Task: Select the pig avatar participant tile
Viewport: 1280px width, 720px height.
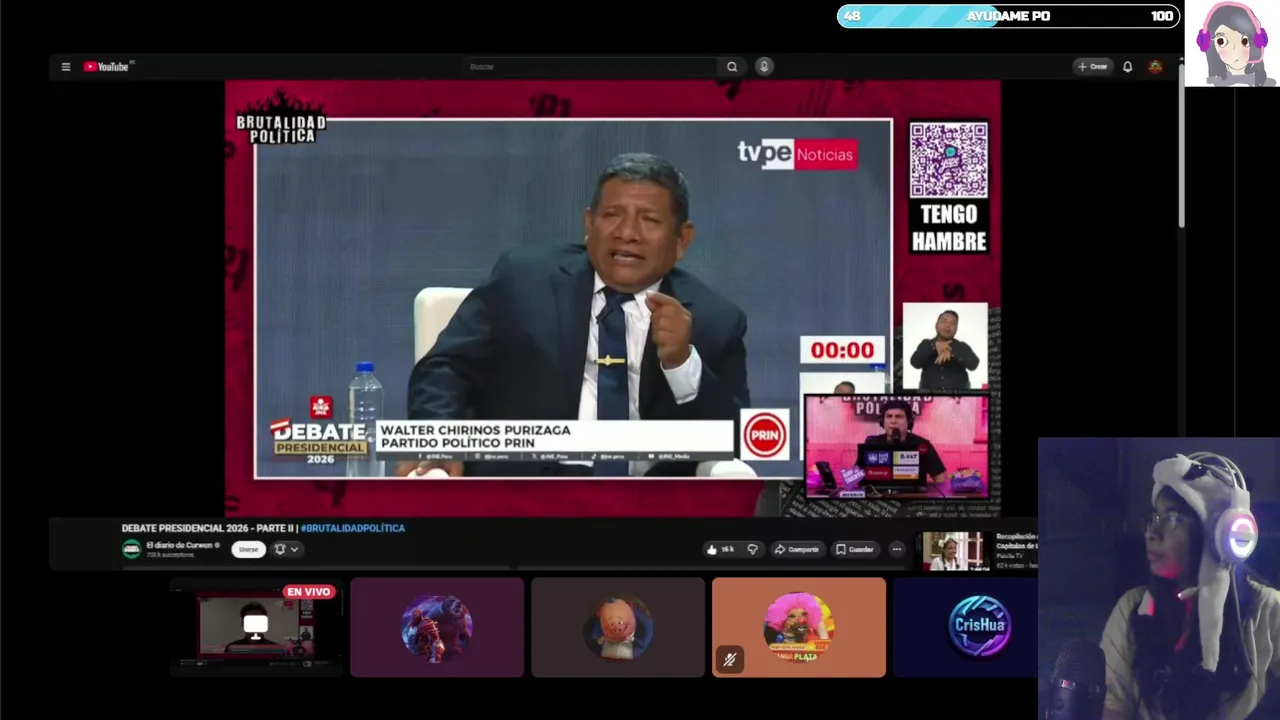Action: click(x=618, y=627)
